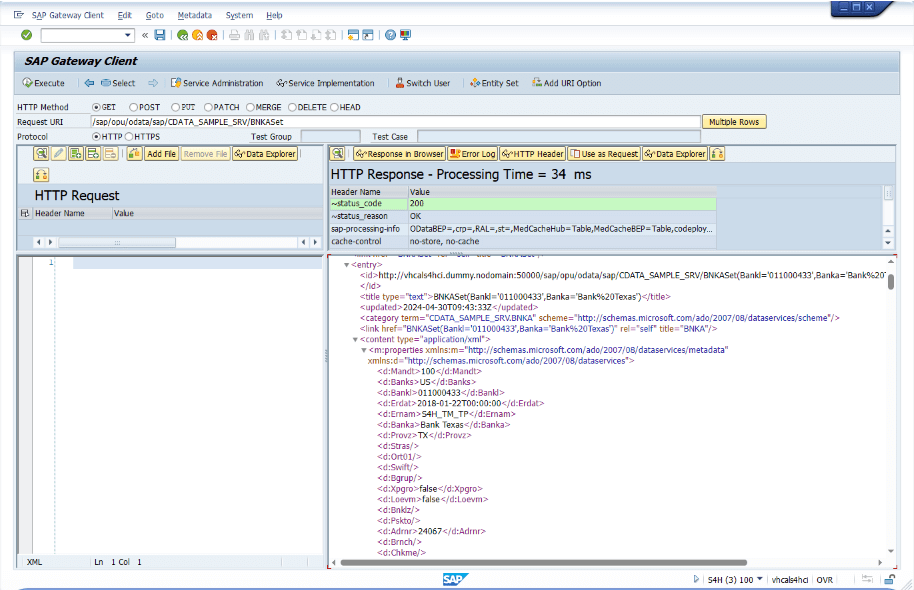Click the Multiple Rows button
The width and height of the screenshot is (914, 590).
734,122
